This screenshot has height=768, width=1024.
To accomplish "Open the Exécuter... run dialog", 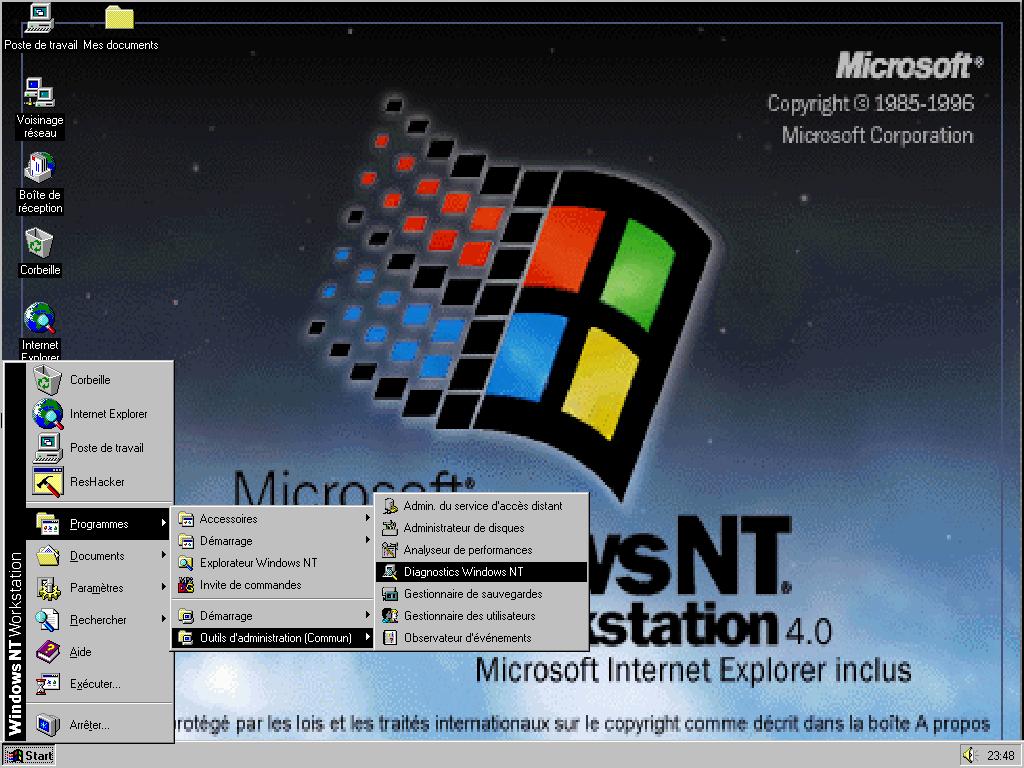I will pyautogui.click(x=94, y=684).
